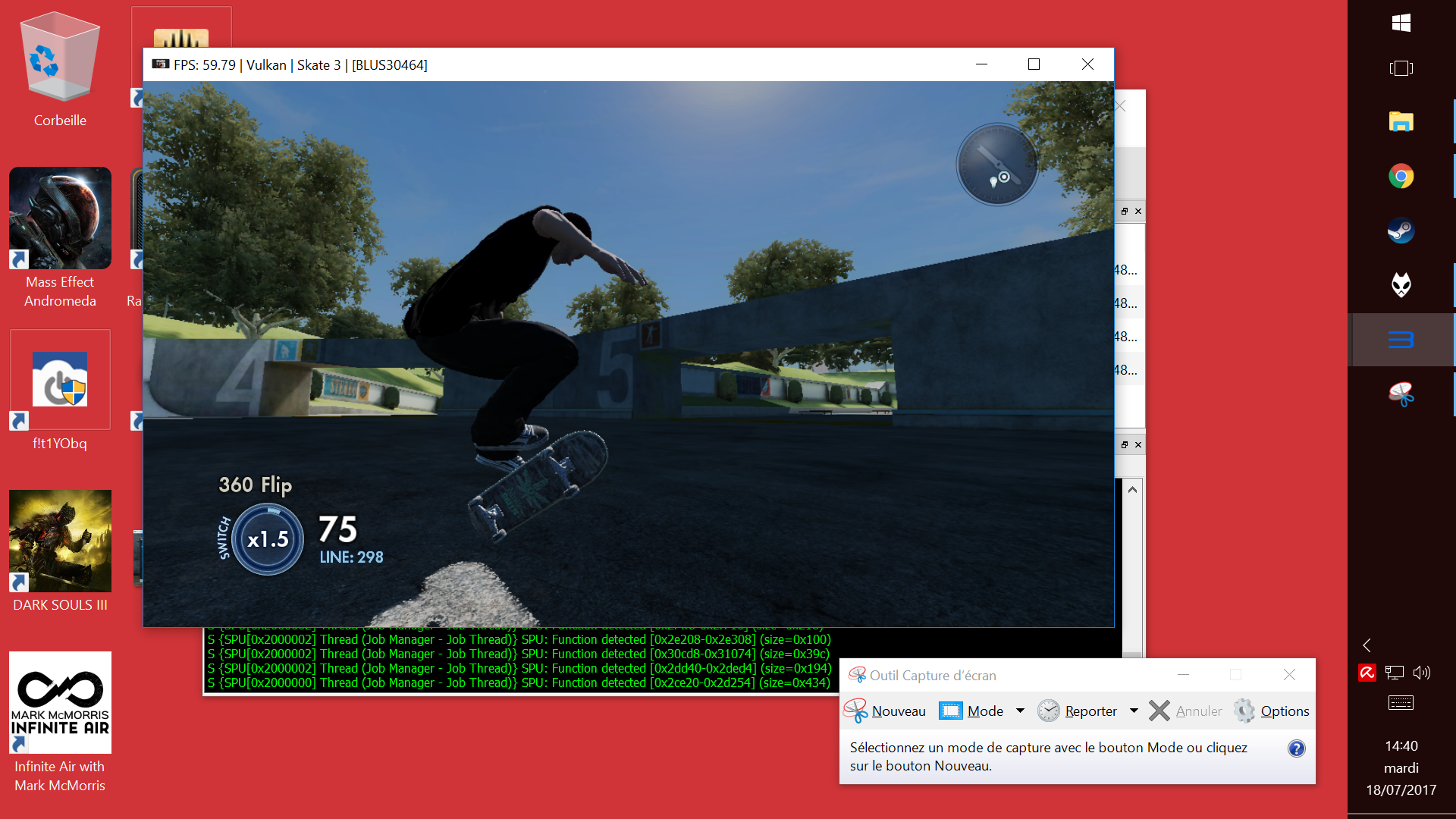Undock the RPCS3 log panel float button
Screen dimensions: 1456x819
tap(1125, 445)
